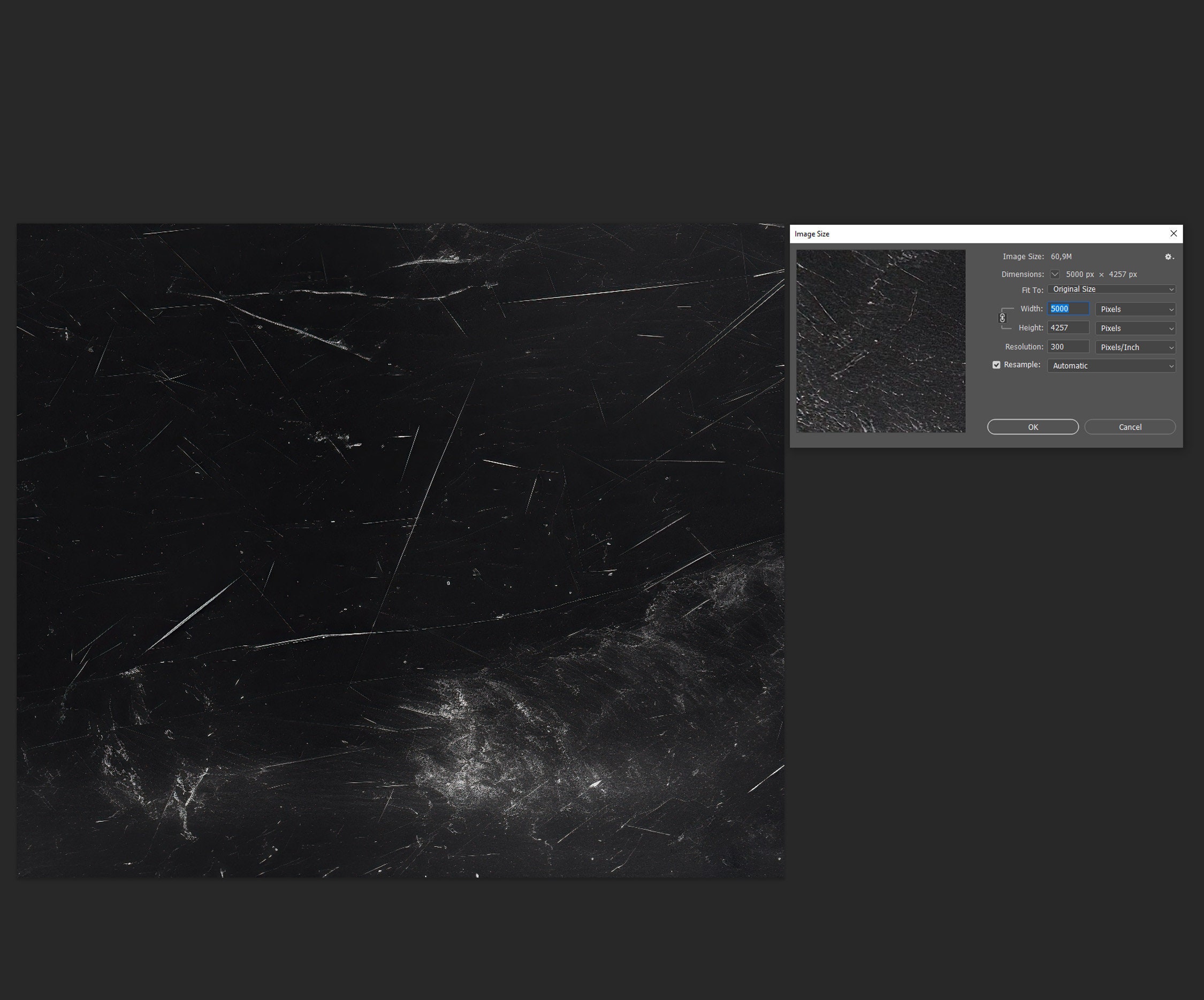1204x1000 pixels.
Task: Open the Resample method dropdown showing Automatic
Action: [x=1111, y=365]
